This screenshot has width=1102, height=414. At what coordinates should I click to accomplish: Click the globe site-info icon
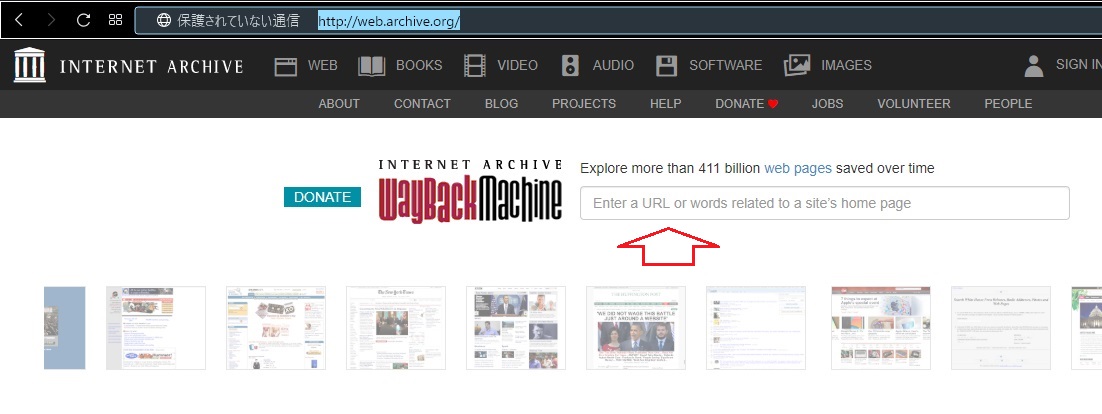[x=163, y=20]
